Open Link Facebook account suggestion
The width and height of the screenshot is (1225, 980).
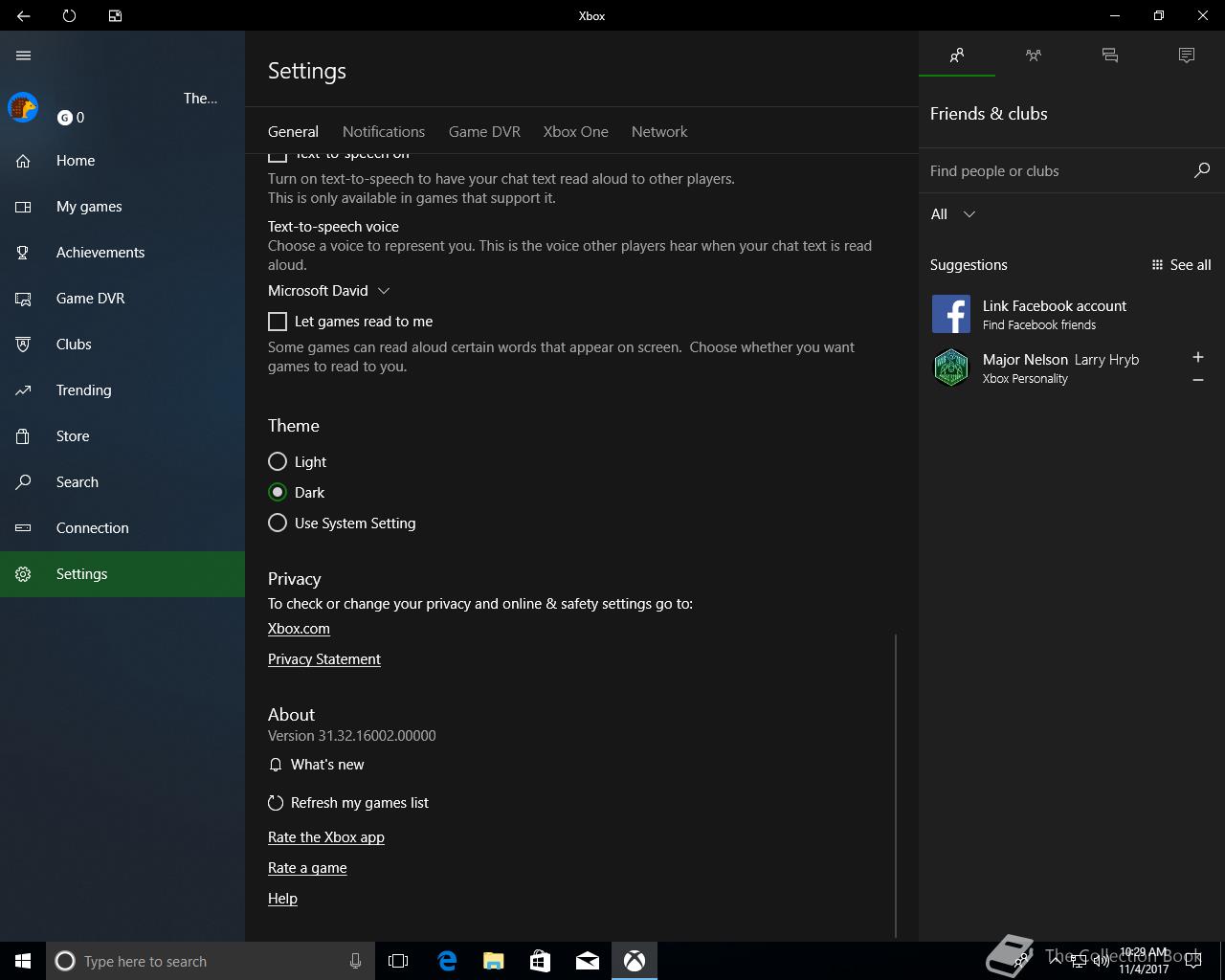pyautogui.click(x=1072, y=314)
